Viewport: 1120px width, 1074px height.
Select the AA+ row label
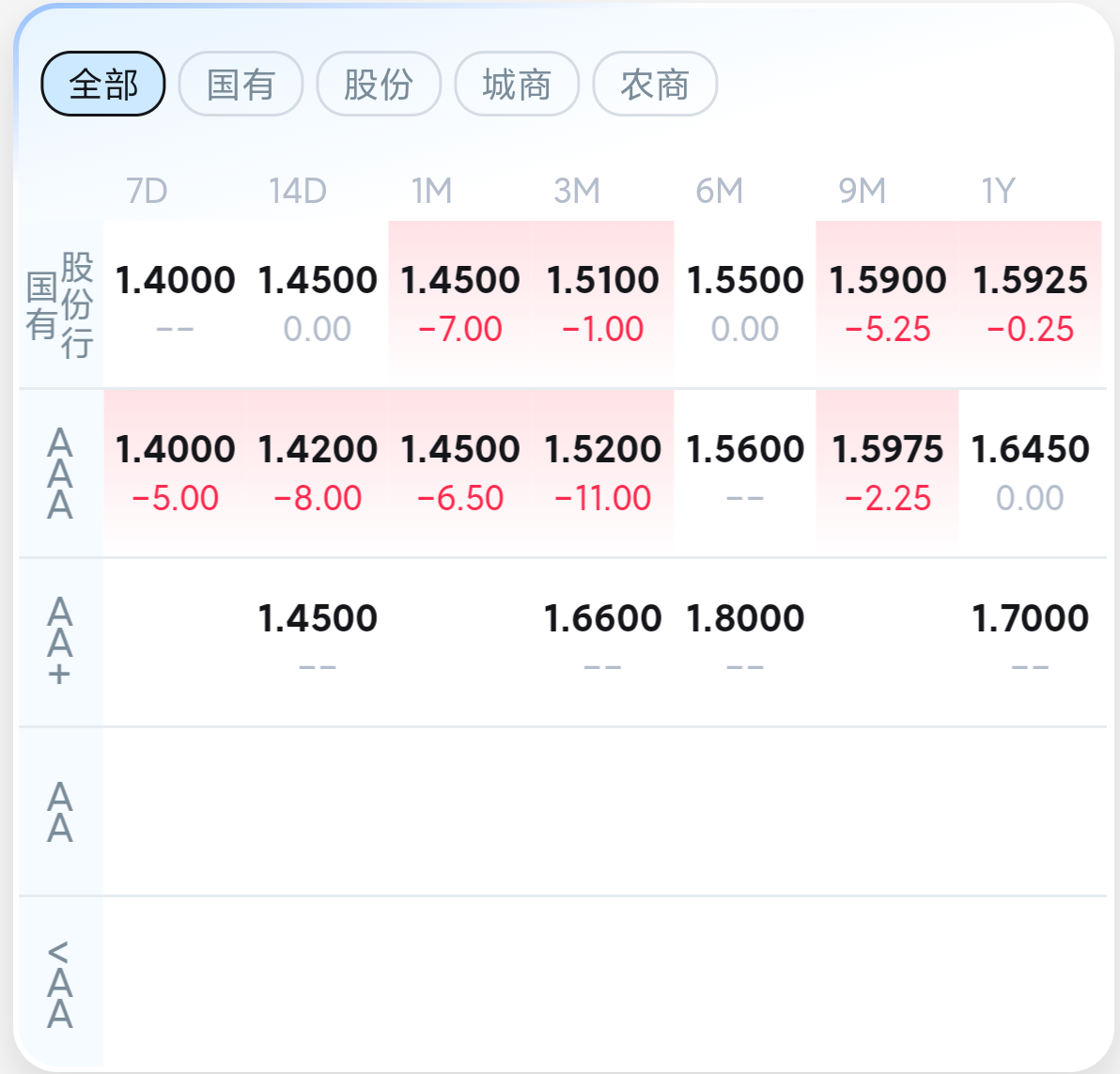pyautogui.click(x=60, y=641)
